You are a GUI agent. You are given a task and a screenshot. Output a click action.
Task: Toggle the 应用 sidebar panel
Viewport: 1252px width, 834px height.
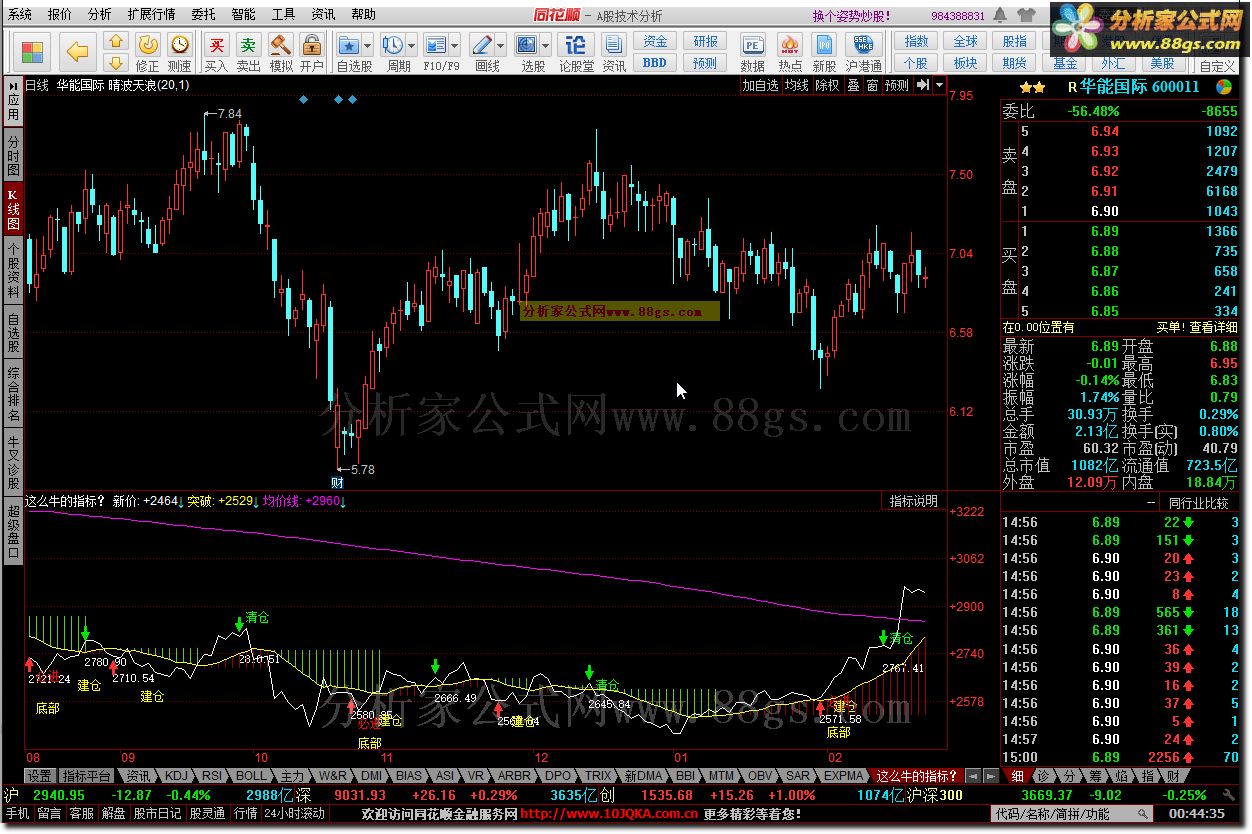13,102
